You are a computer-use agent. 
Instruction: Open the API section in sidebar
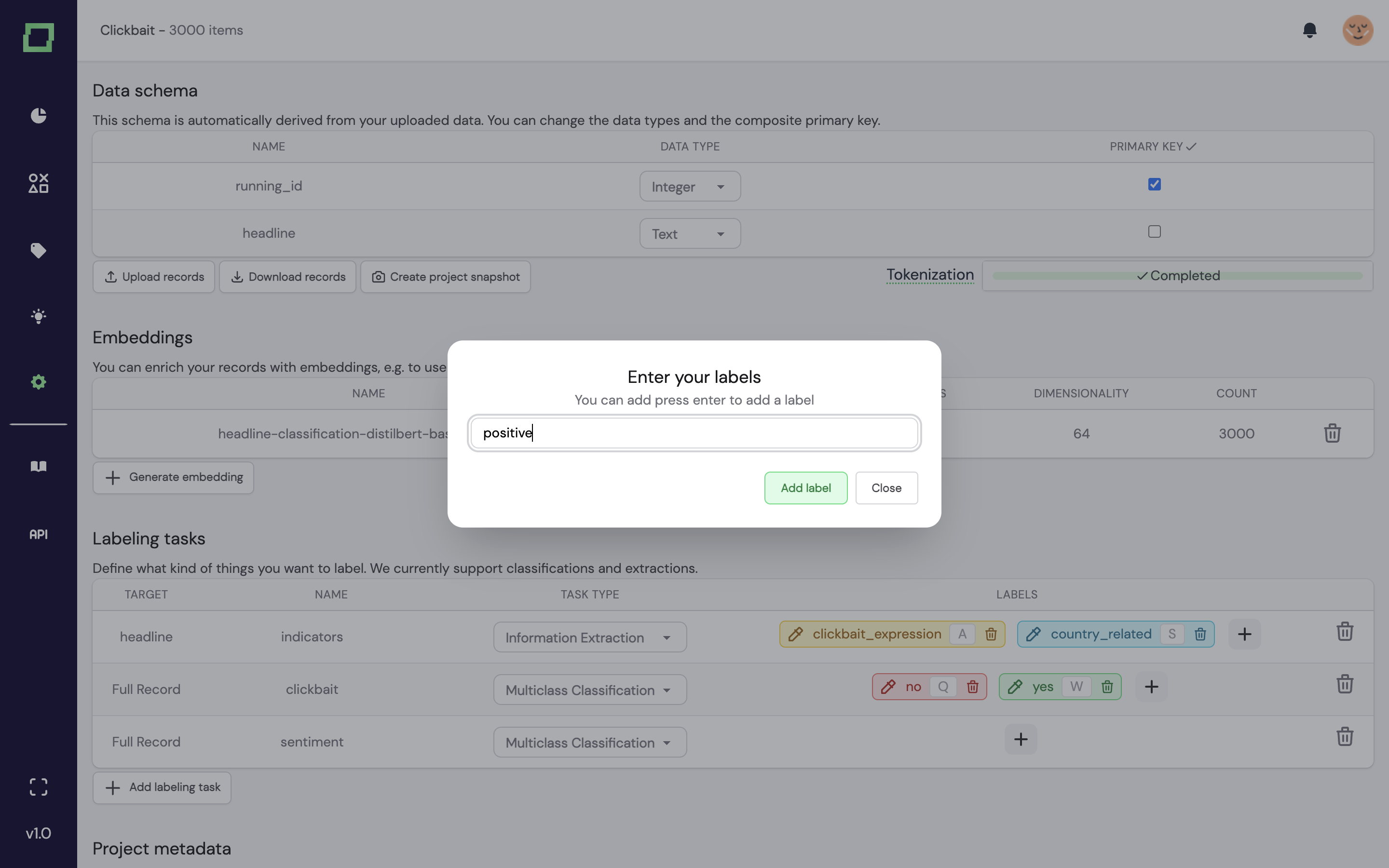[39, 534]
